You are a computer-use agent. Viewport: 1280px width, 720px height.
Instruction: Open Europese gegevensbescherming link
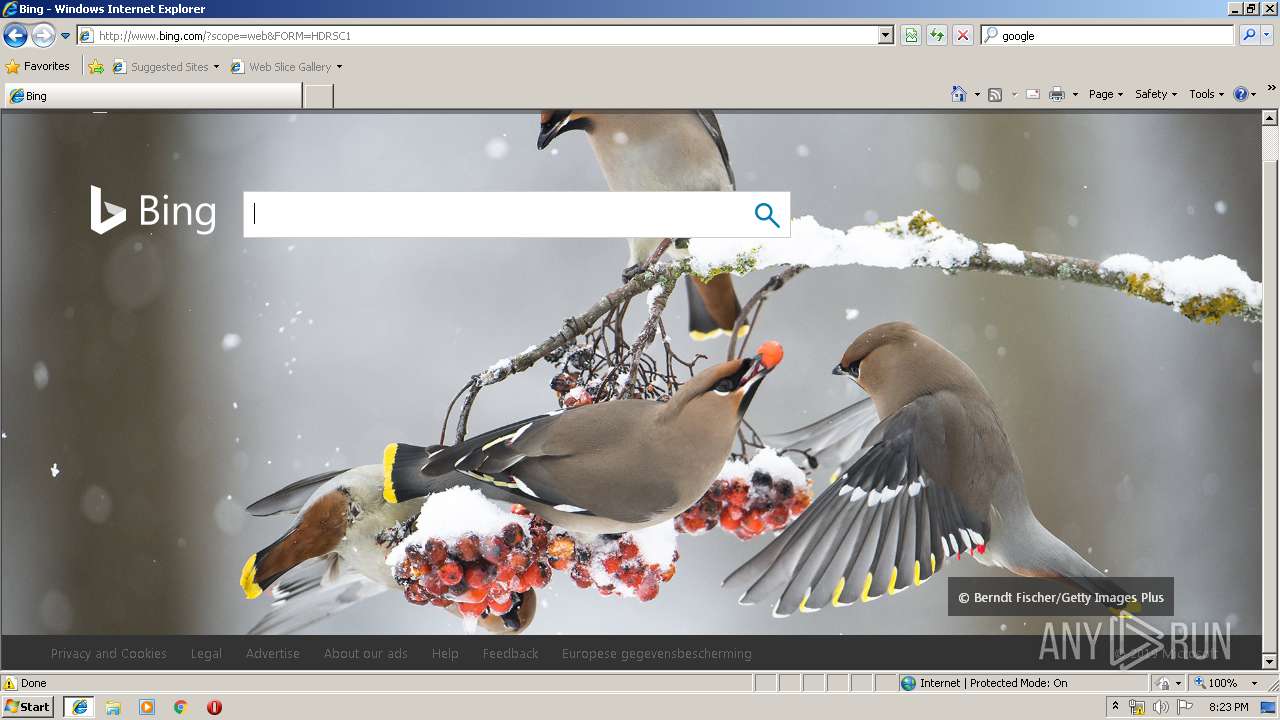[x=657, y=653]
